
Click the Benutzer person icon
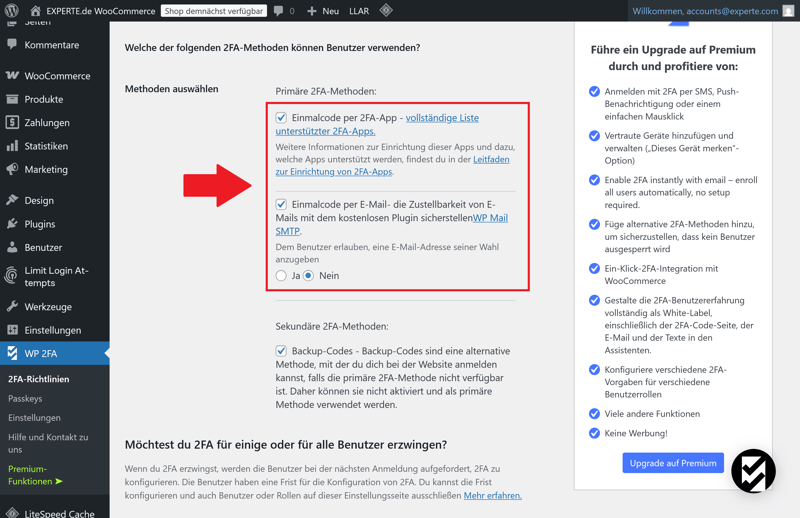point(12,247)
